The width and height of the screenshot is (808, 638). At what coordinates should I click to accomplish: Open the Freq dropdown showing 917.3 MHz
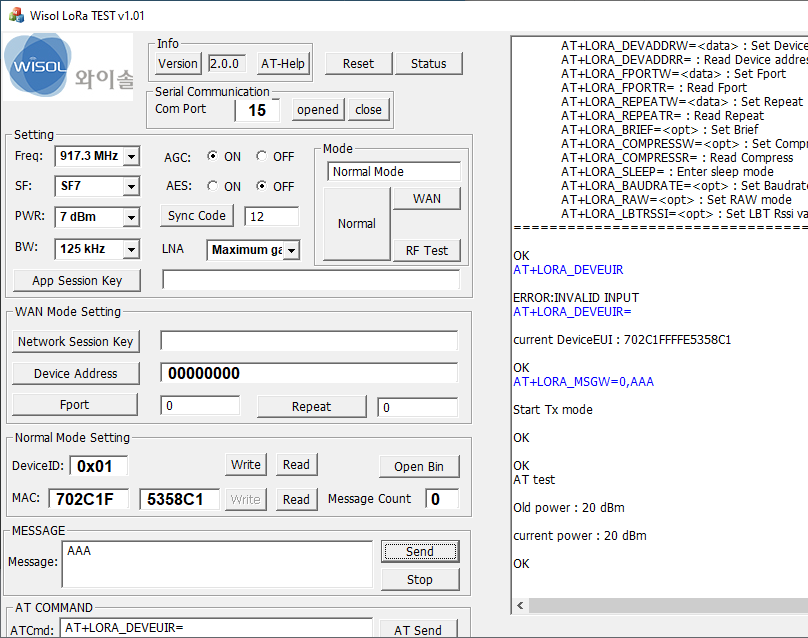[x=131, y=156]
